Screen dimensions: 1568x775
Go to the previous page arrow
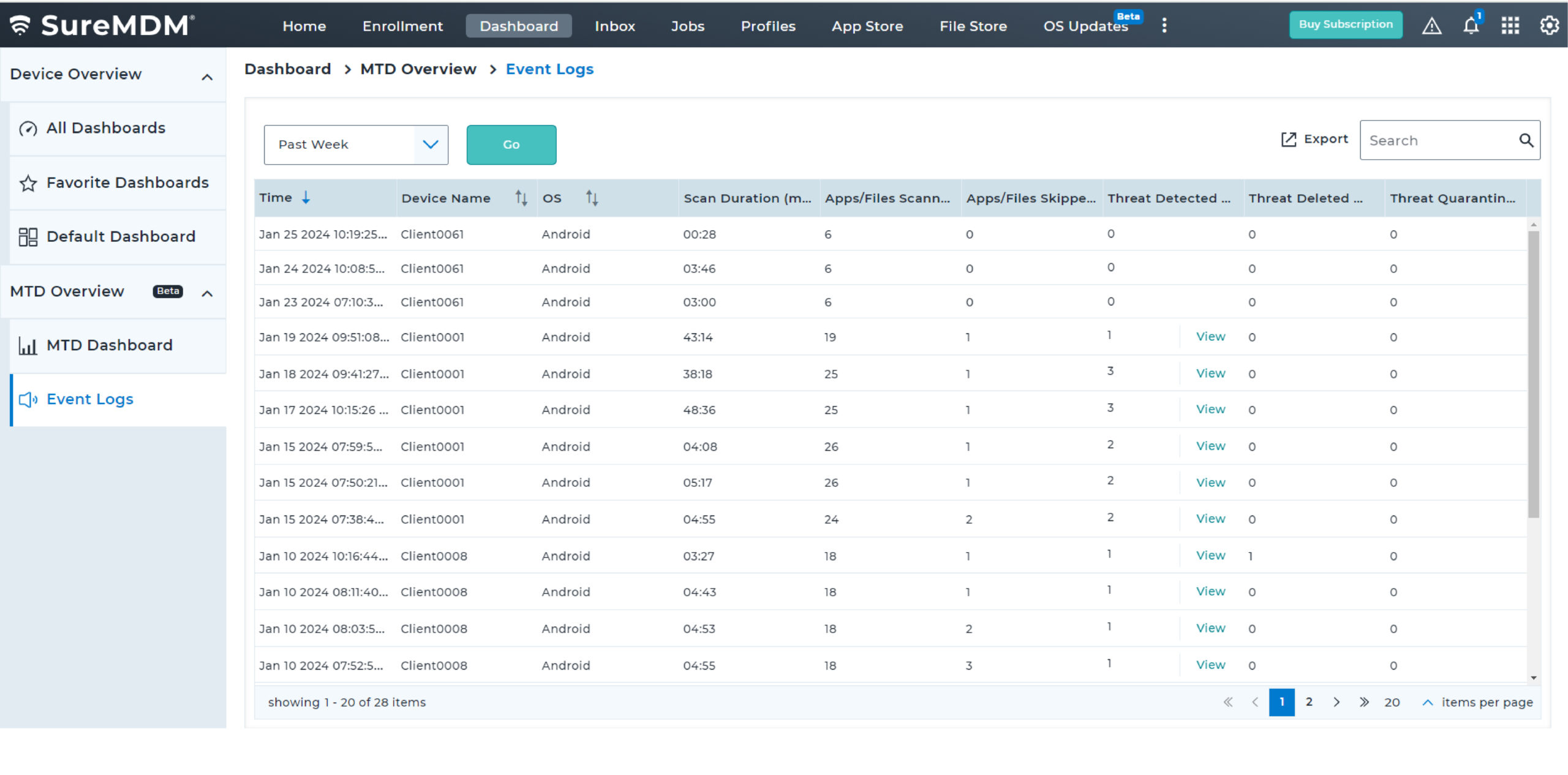[x=1255, y=702]
